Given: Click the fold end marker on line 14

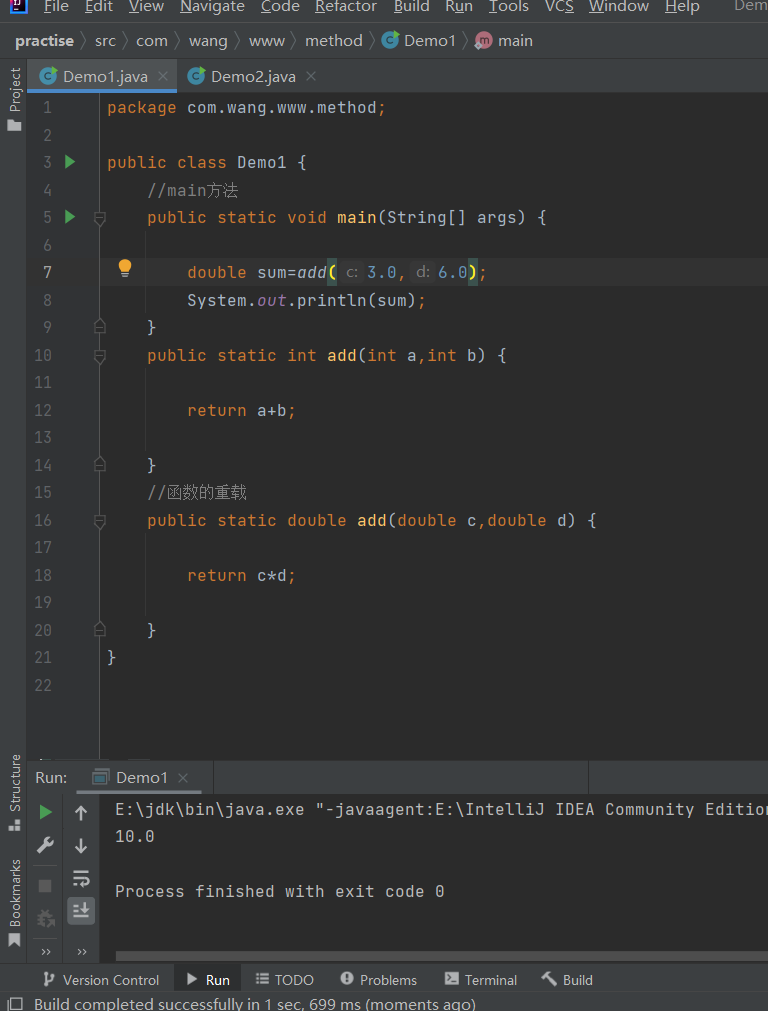Looking at the screenshot, I should [x=99, y=464].
